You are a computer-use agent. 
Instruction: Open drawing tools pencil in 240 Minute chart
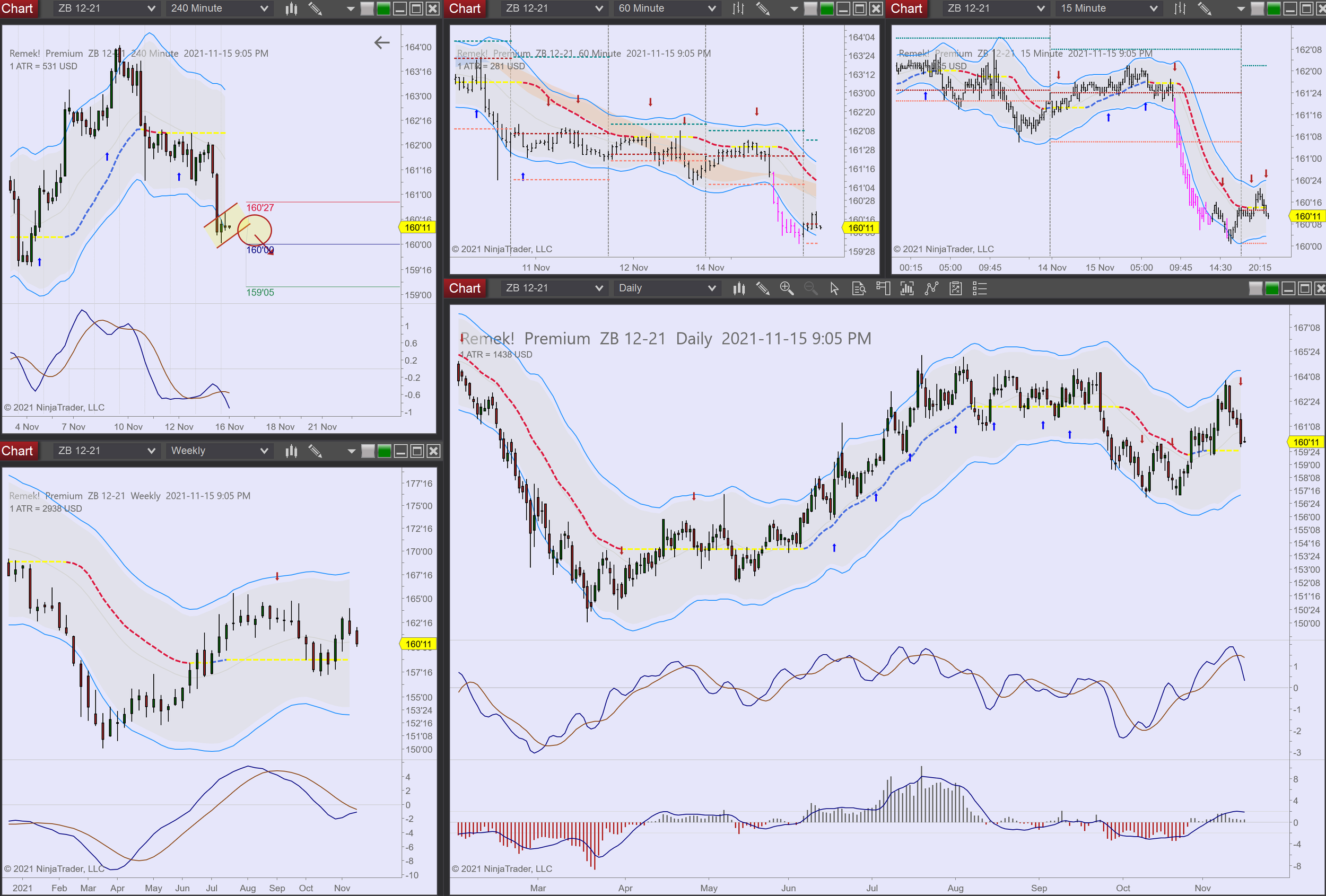(x=315, y=8)
